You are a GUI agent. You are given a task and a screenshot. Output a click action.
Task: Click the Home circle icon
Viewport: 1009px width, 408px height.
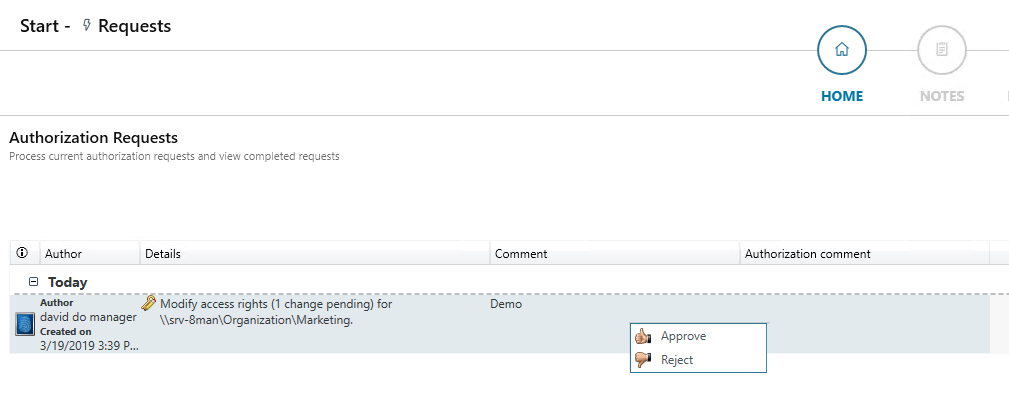[x=842, y=50]
